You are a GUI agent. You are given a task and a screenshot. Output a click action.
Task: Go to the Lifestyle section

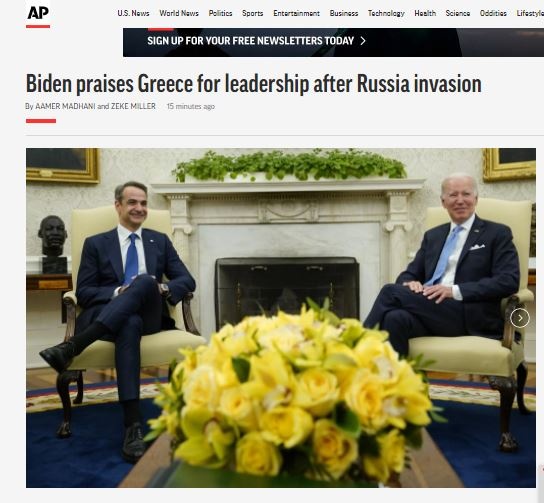530,13
